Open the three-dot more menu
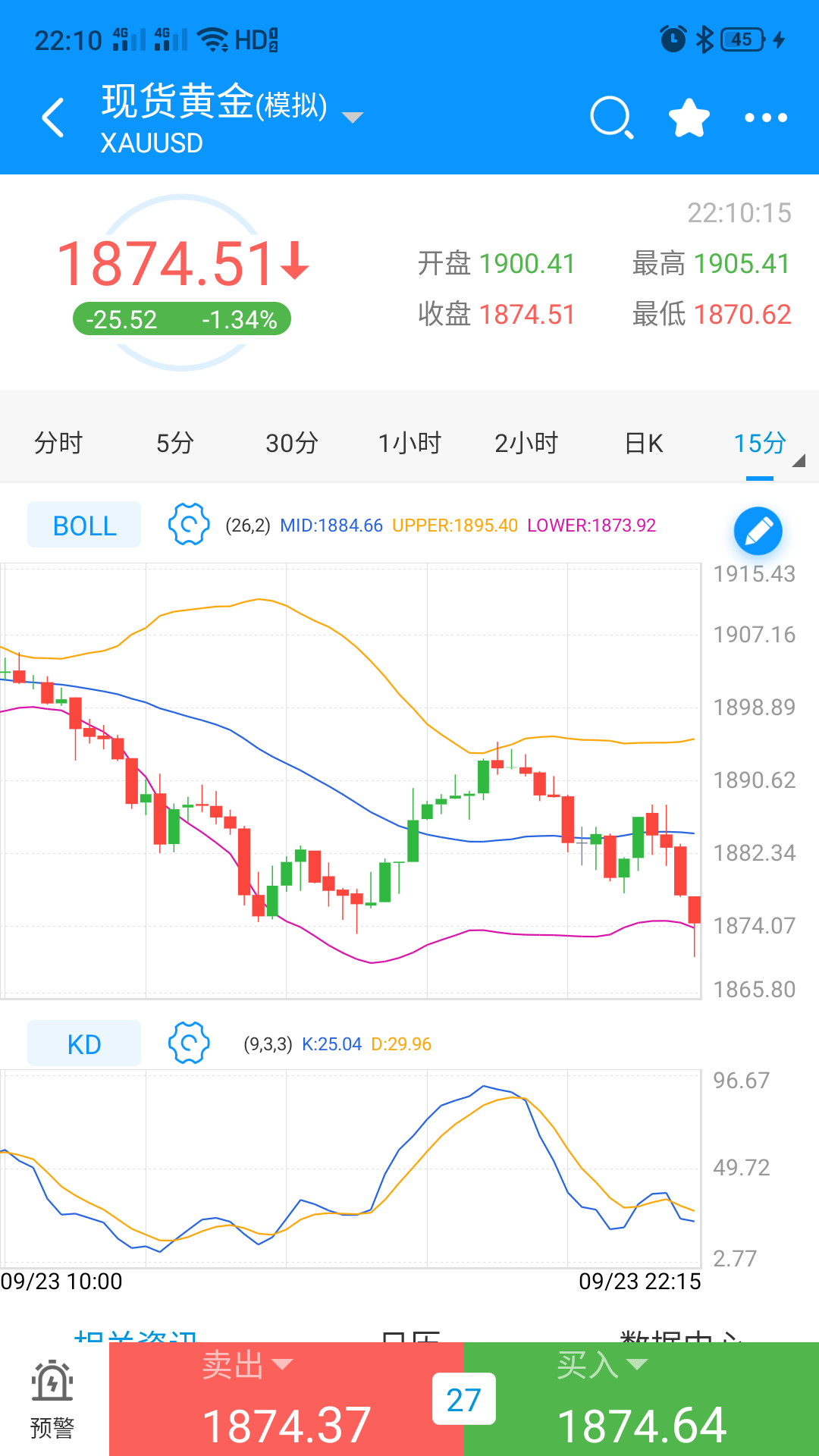The height and width of the screenshot is (1456, 819). coord(766,118)
